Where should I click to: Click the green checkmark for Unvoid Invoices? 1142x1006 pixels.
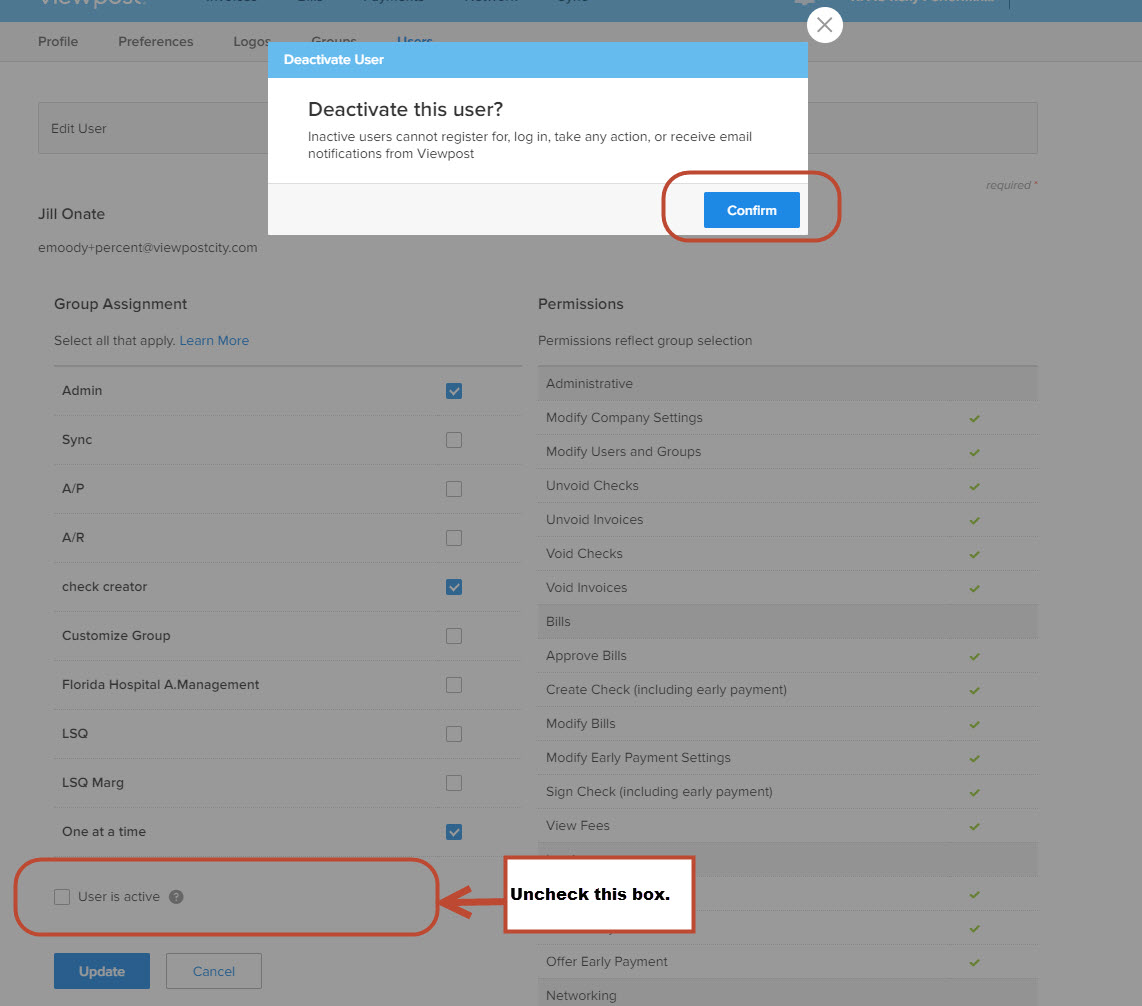[x=974, y=520]
